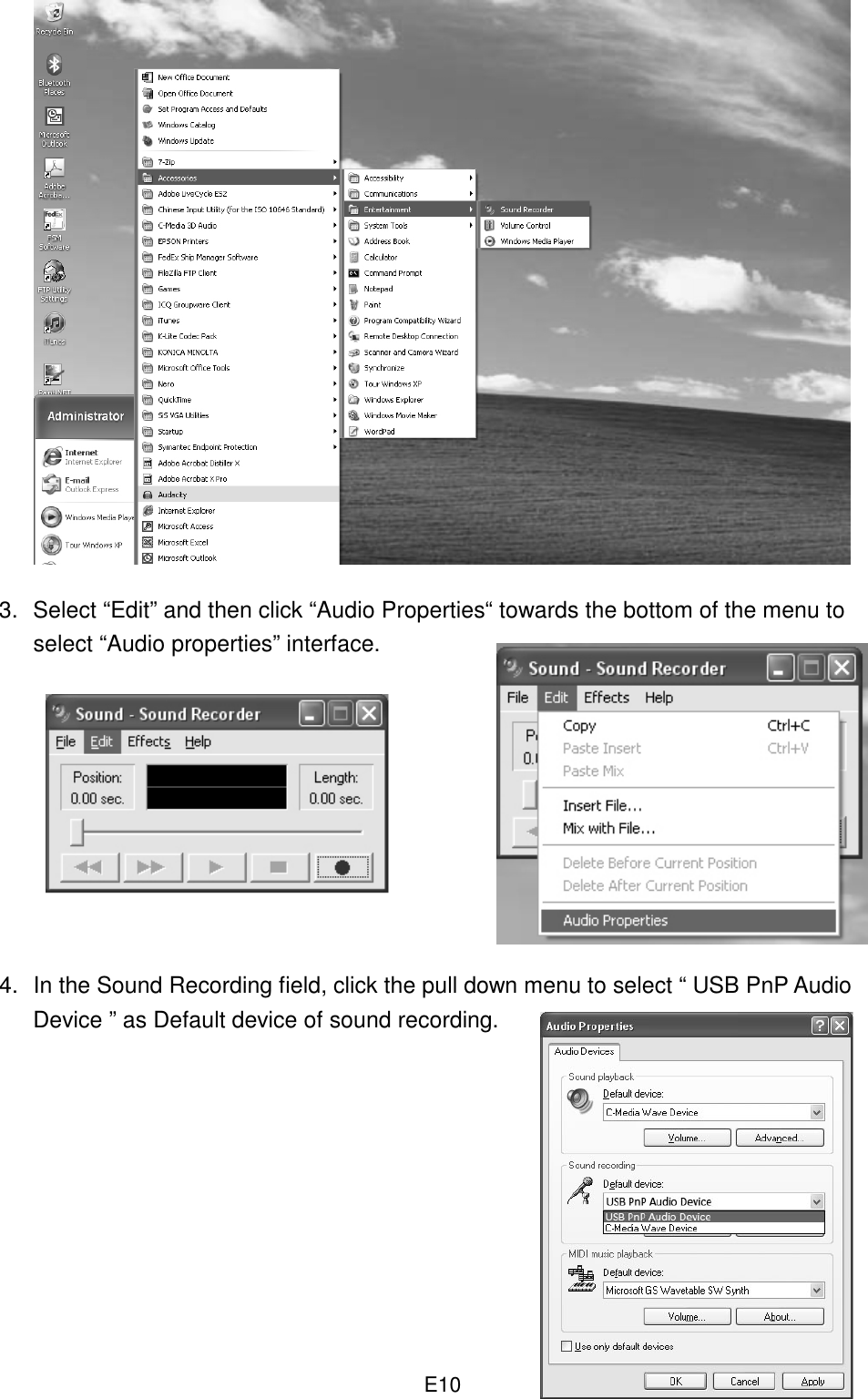Choose highlighted USB PnP Audio Device list option
This screenshot has width=868, height=1399.
point(713,1217)
